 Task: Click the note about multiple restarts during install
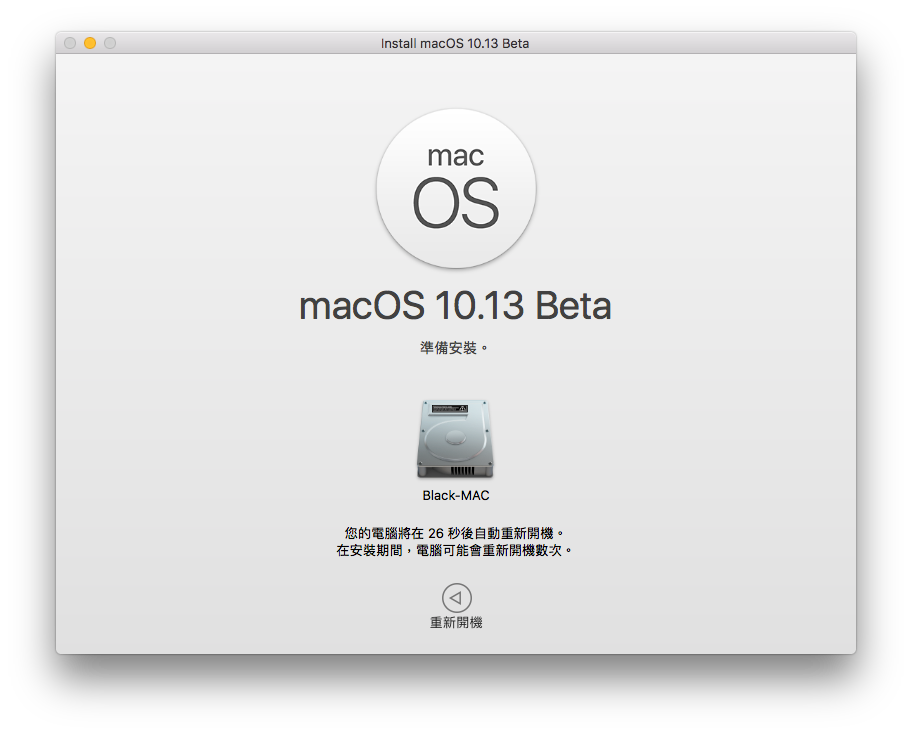[x=455, y=550]
